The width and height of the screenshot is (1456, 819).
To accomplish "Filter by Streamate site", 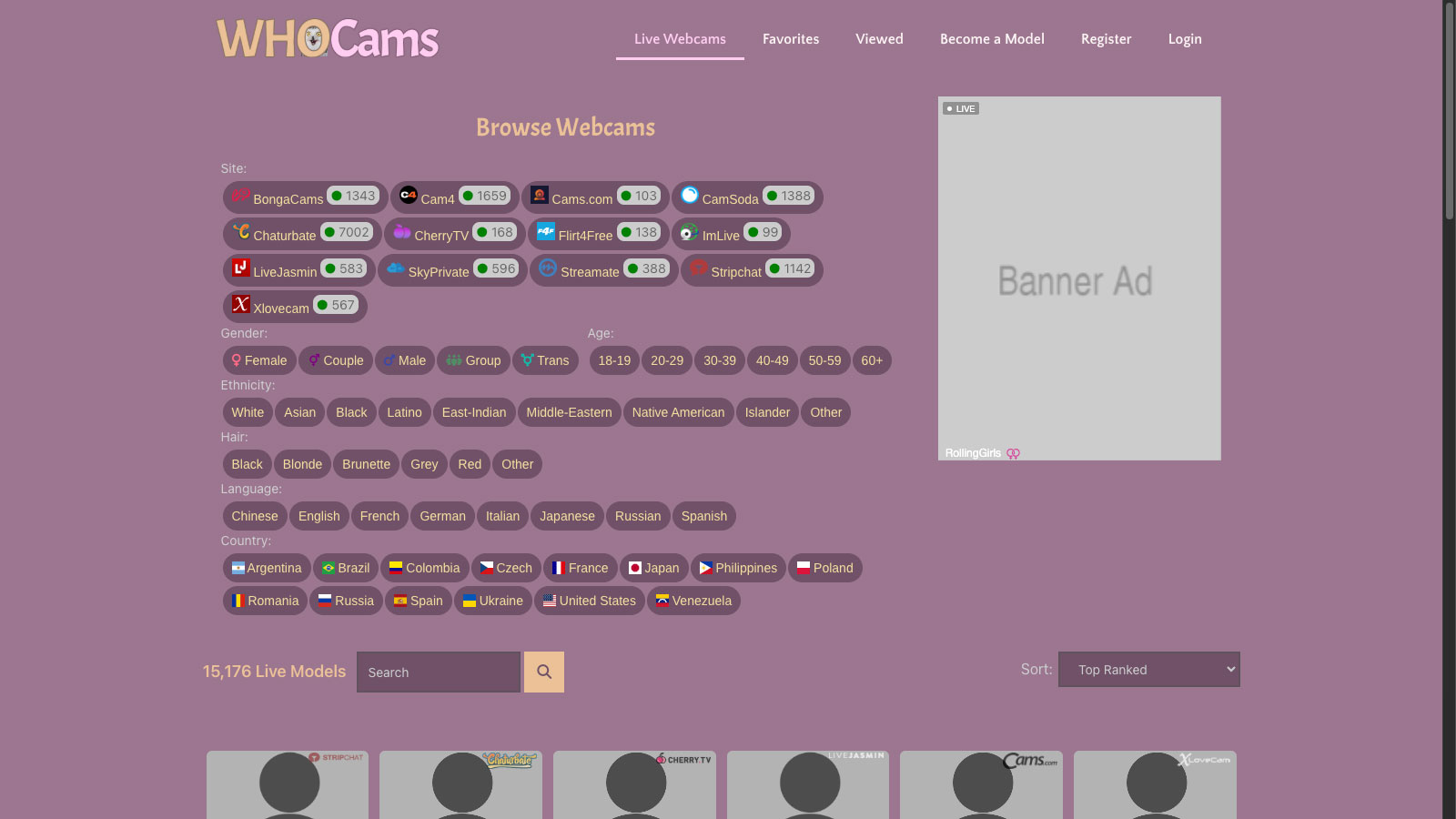I will point(604,270).
